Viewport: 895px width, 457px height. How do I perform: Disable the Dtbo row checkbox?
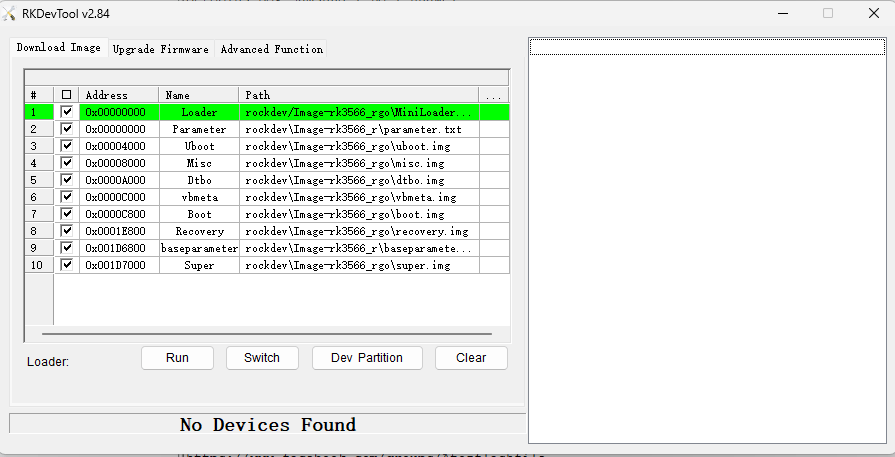click(67, 180)
